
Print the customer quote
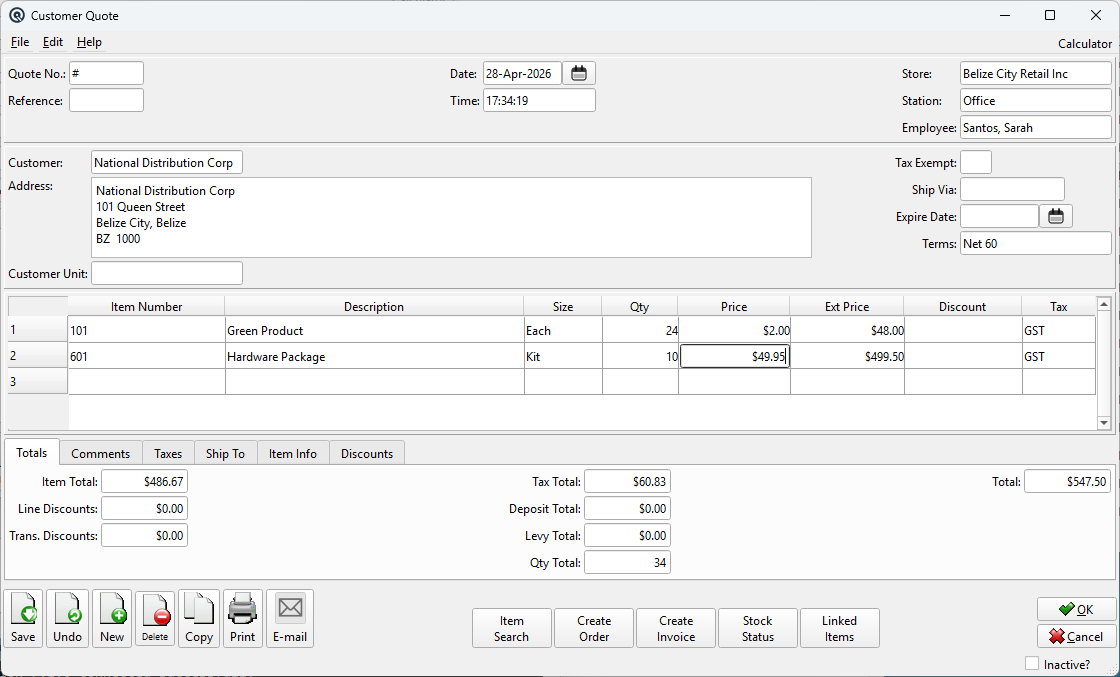(243, 618)
